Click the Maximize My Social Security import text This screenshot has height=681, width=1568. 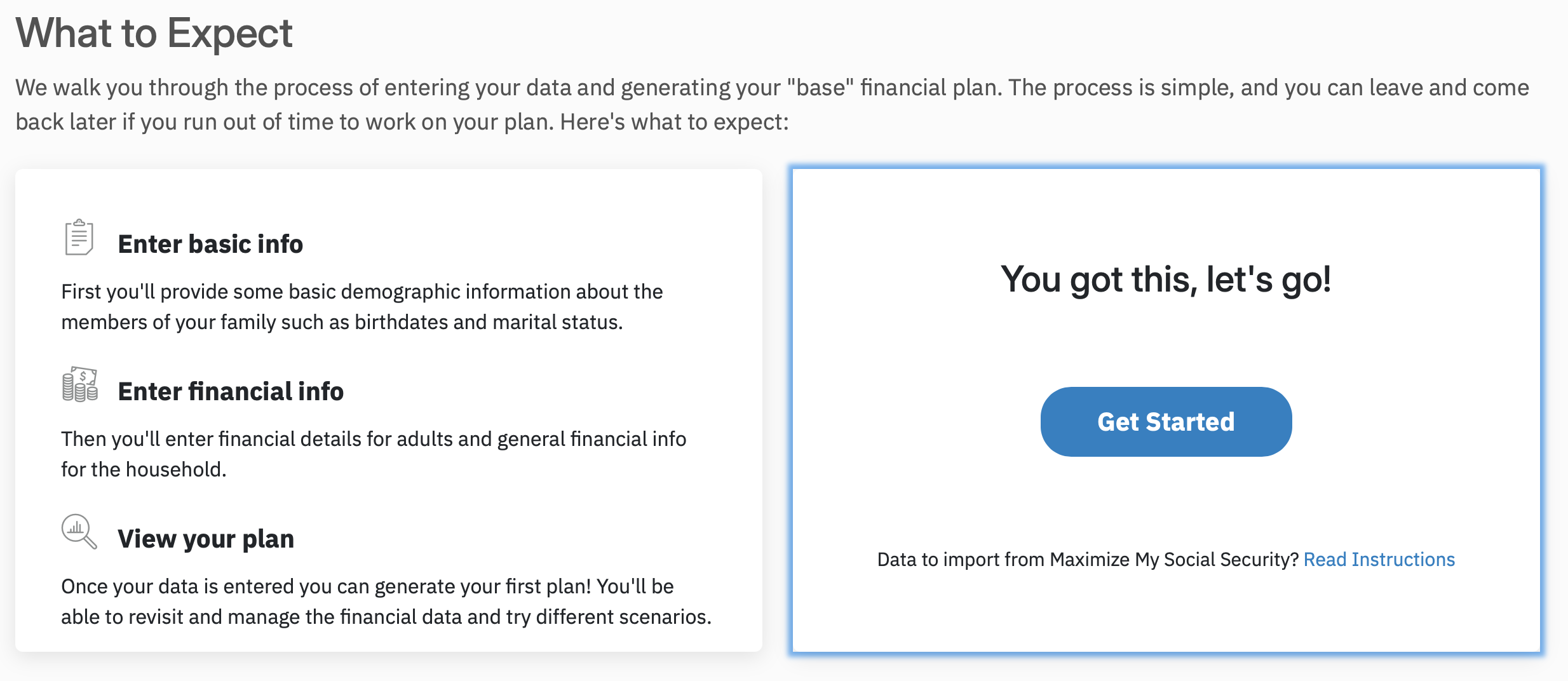[x=1088, y=559]
